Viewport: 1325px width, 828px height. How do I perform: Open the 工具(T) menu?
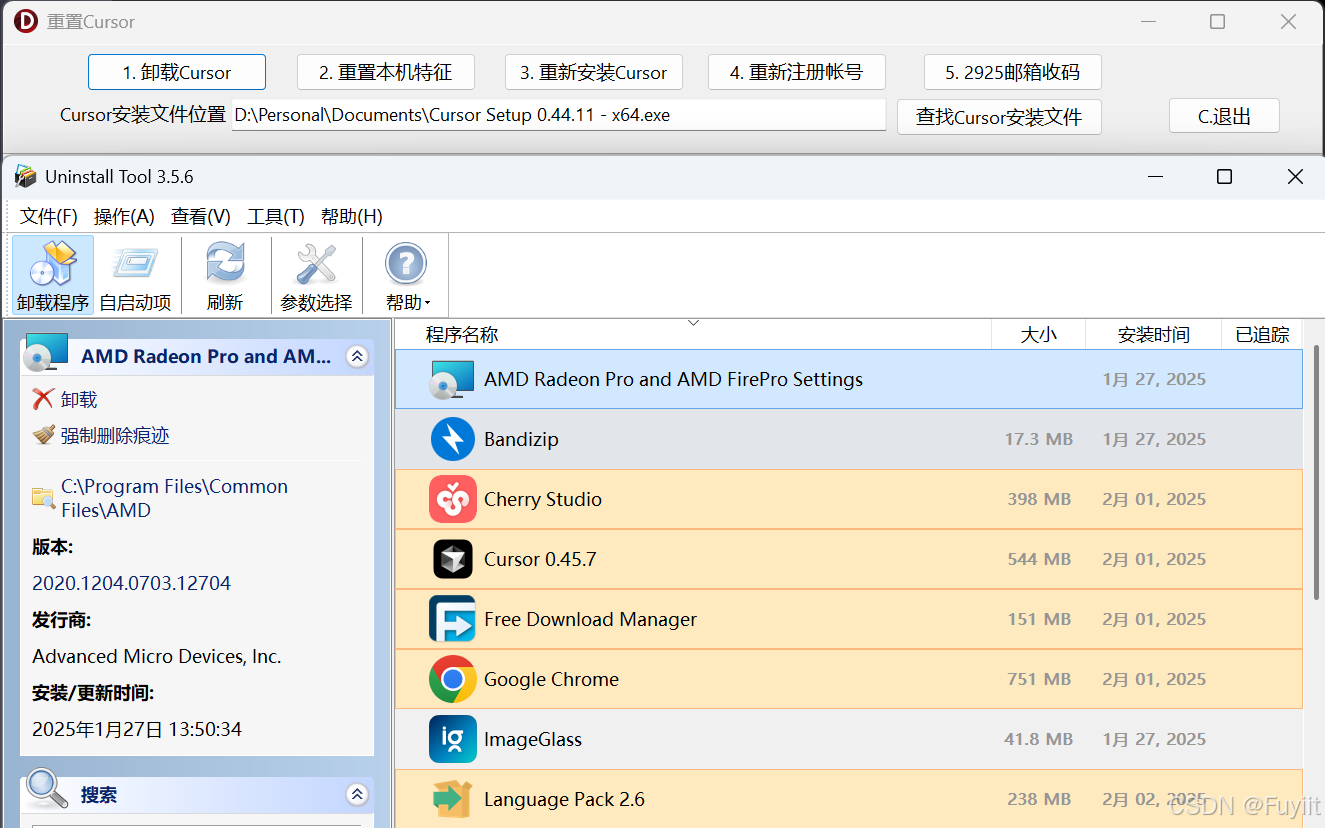tap(276, 216)
